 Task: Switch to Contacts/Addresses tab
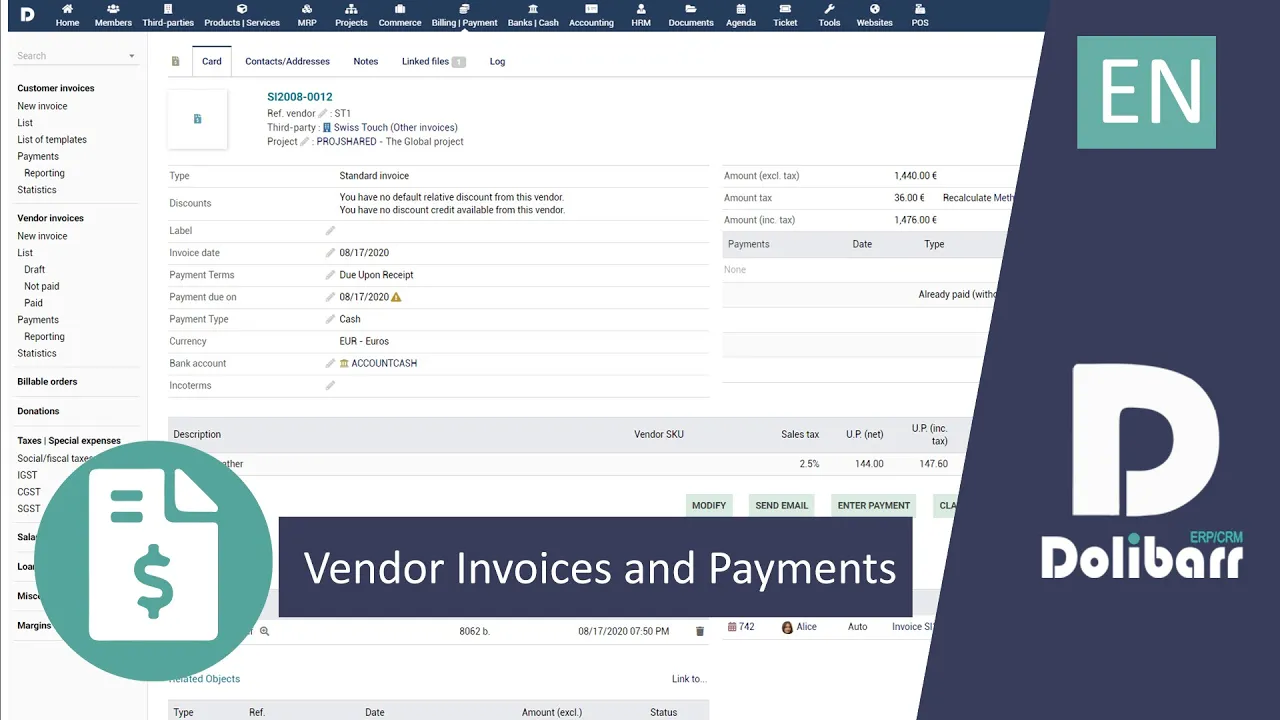[x=287, y=61]
